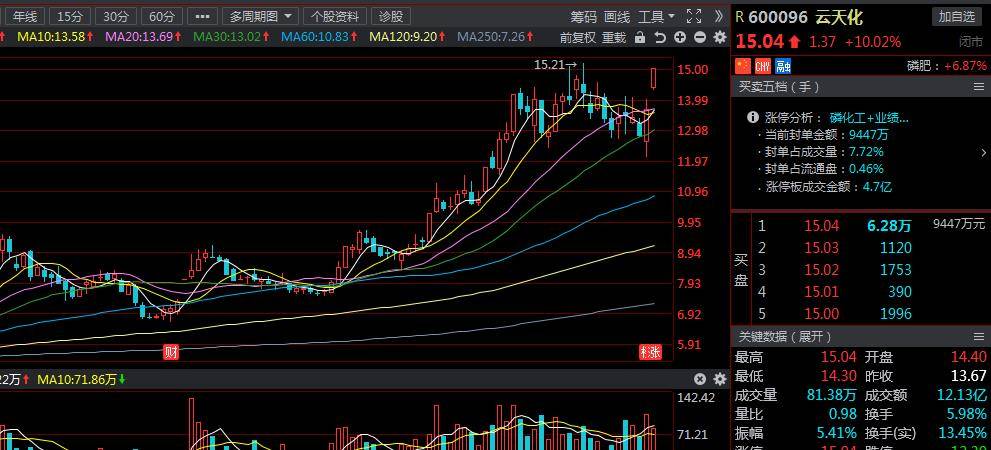Click 加自选 button

[957, 17]
